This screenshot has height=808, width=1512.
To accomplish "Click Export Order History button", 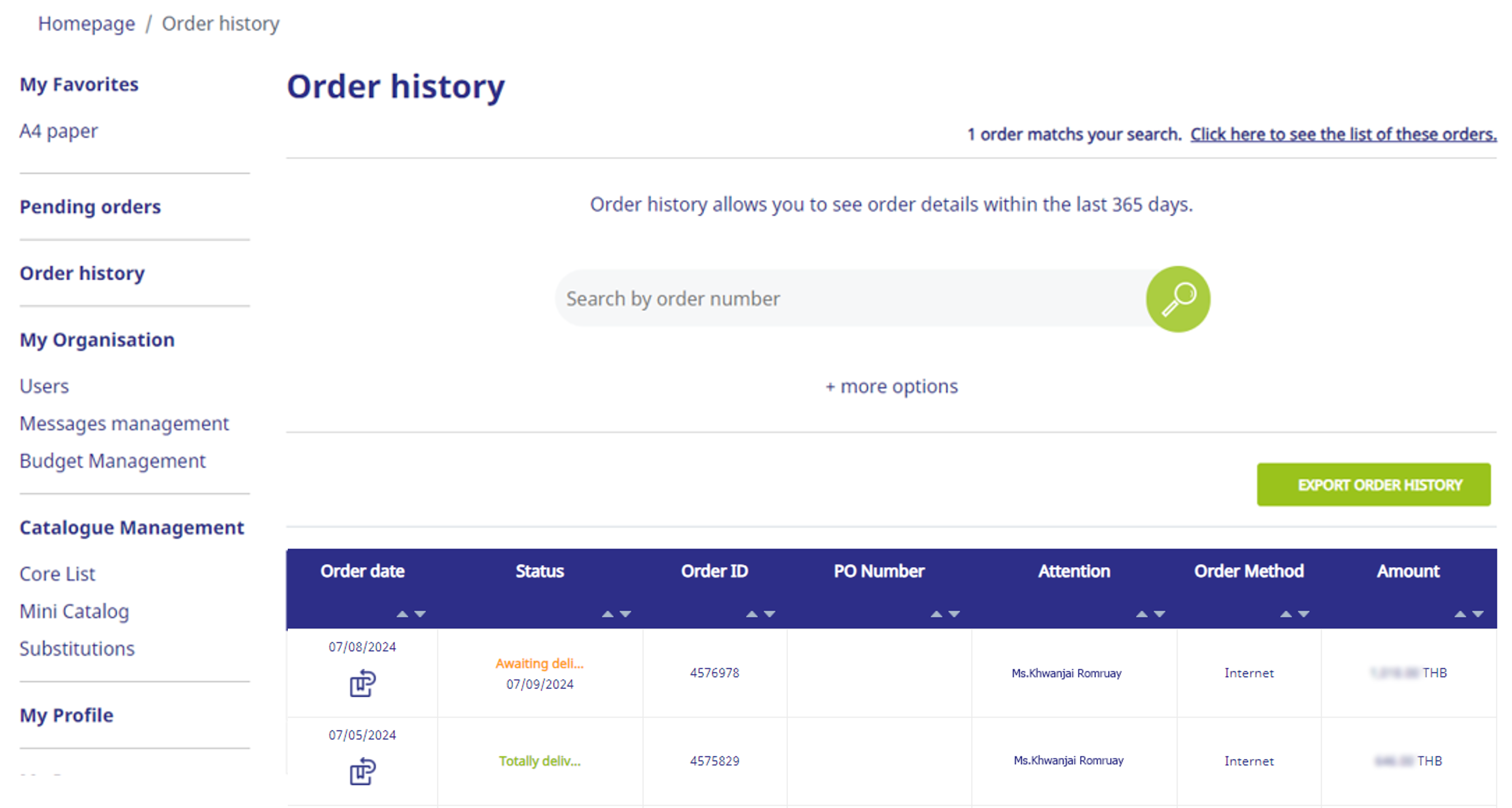I will pos(1373,485).
